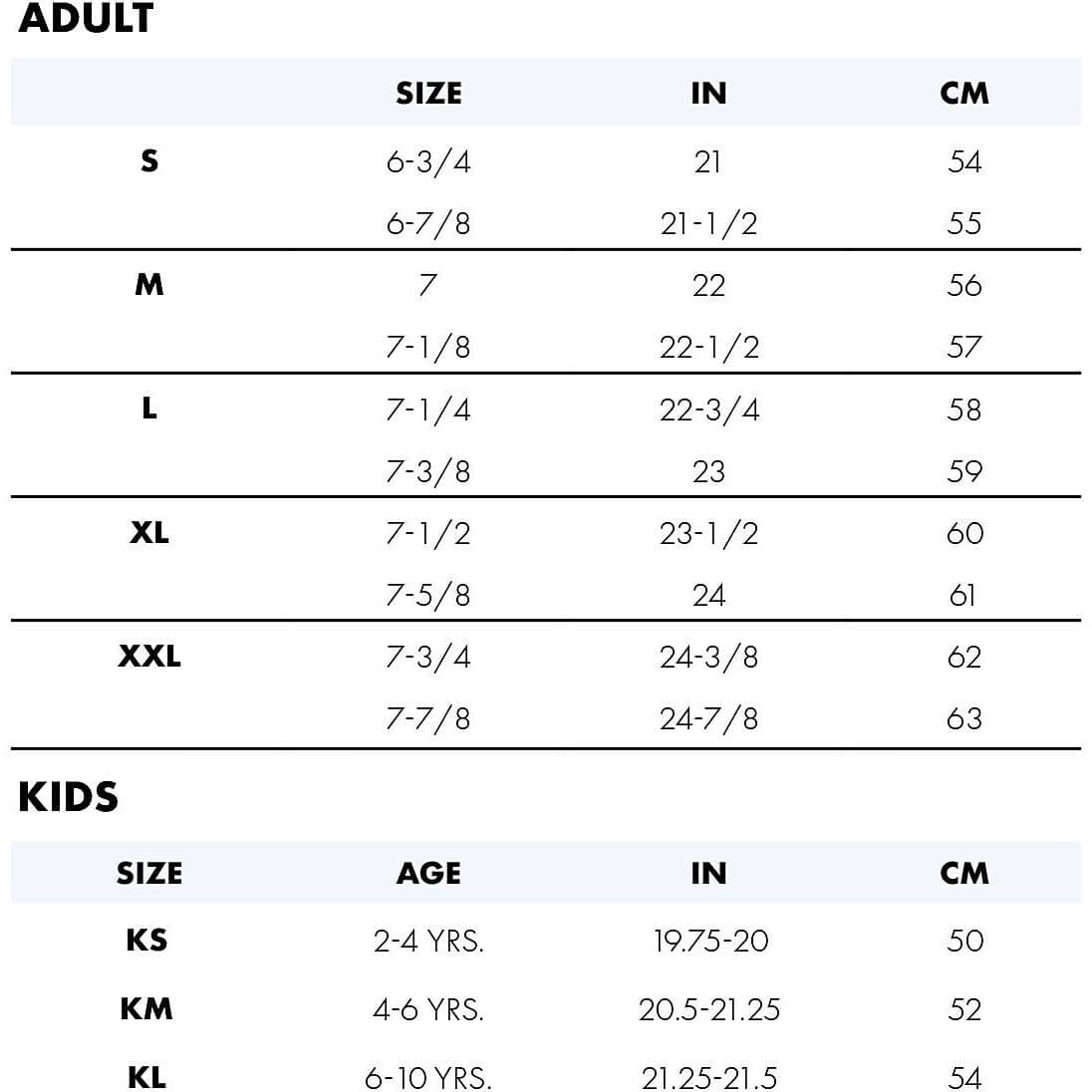Click the 20.5-21.25 inch range
Viewport: 1092px width, 1092px height.
pyautogui.click(x=708, y=1010)
